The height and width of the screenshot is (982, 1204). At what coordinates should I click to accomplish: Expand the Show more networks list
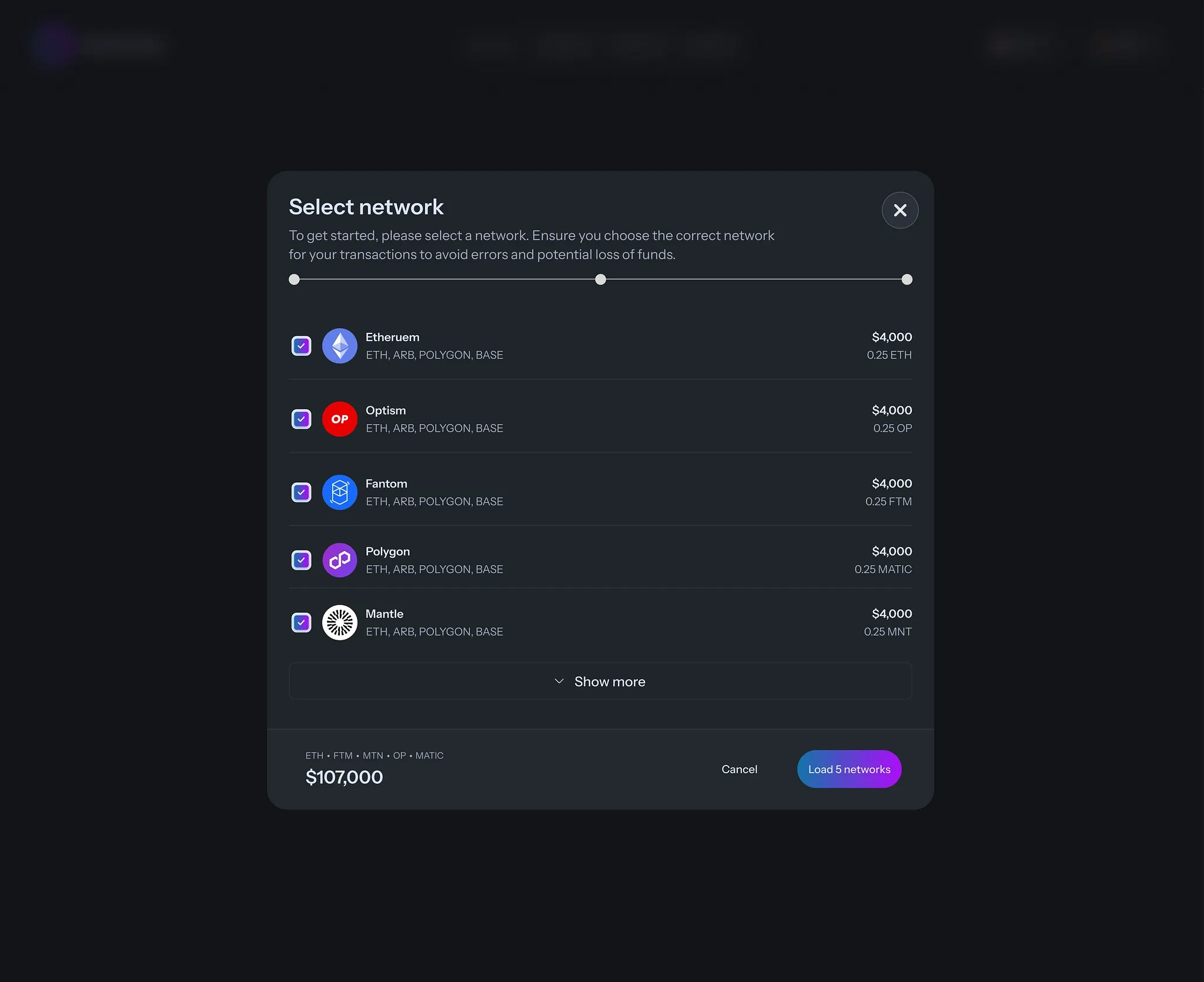[600, 682]
